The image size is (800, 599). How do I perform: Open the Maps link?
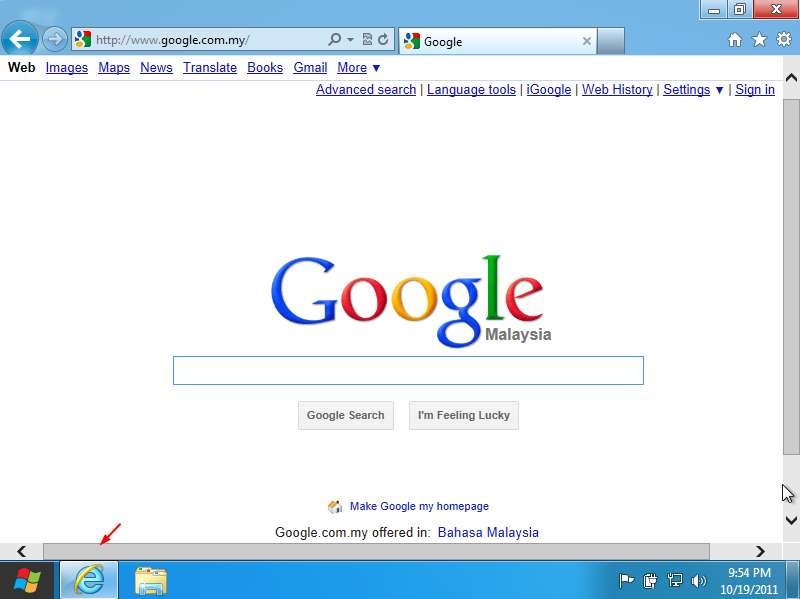point(114,67)
